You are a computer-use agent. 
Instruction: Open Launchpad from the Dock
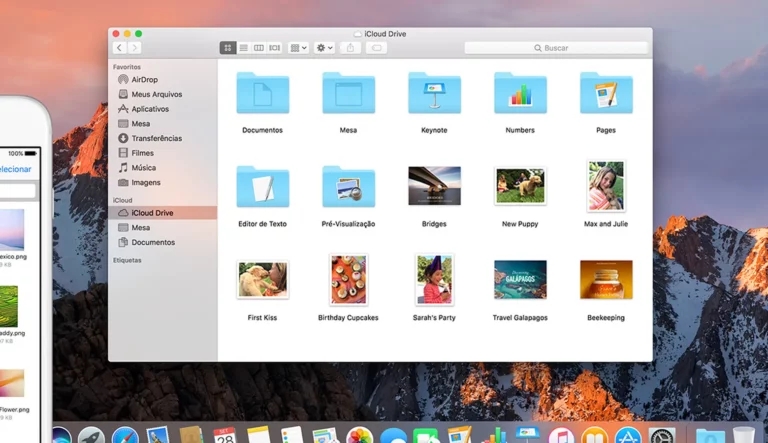click(92, 435)
